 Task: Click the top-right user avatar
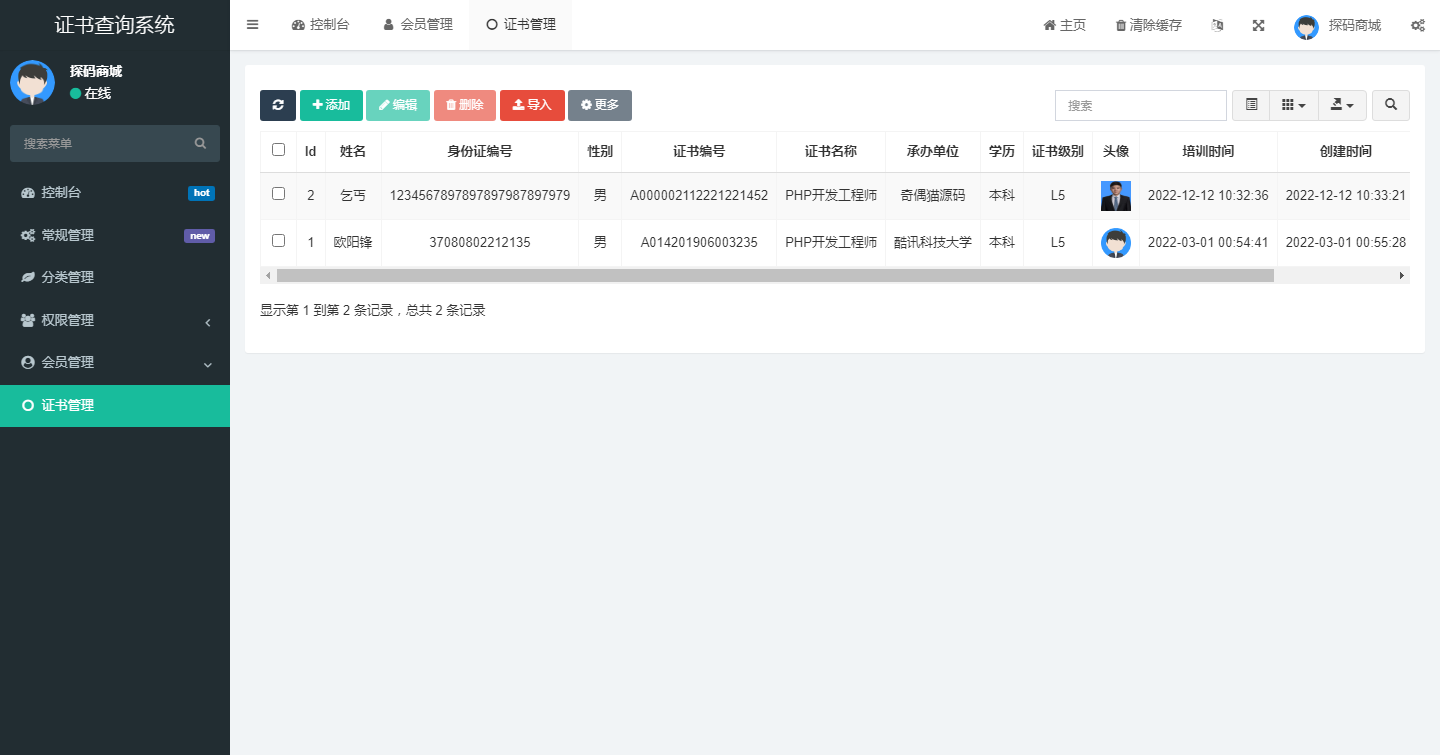(1306, 27)
